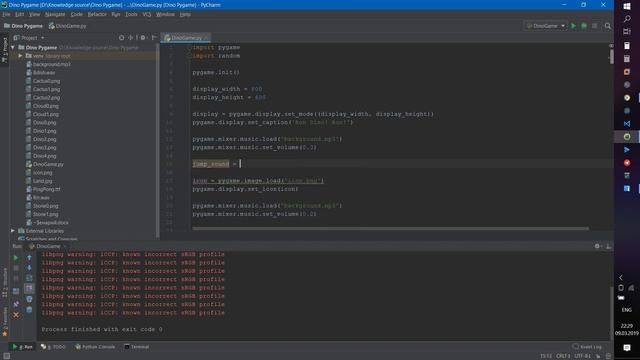Viewport: 640px width, 360px height.
Task: Open Windows notification center icon
Action: pos(627,348)
